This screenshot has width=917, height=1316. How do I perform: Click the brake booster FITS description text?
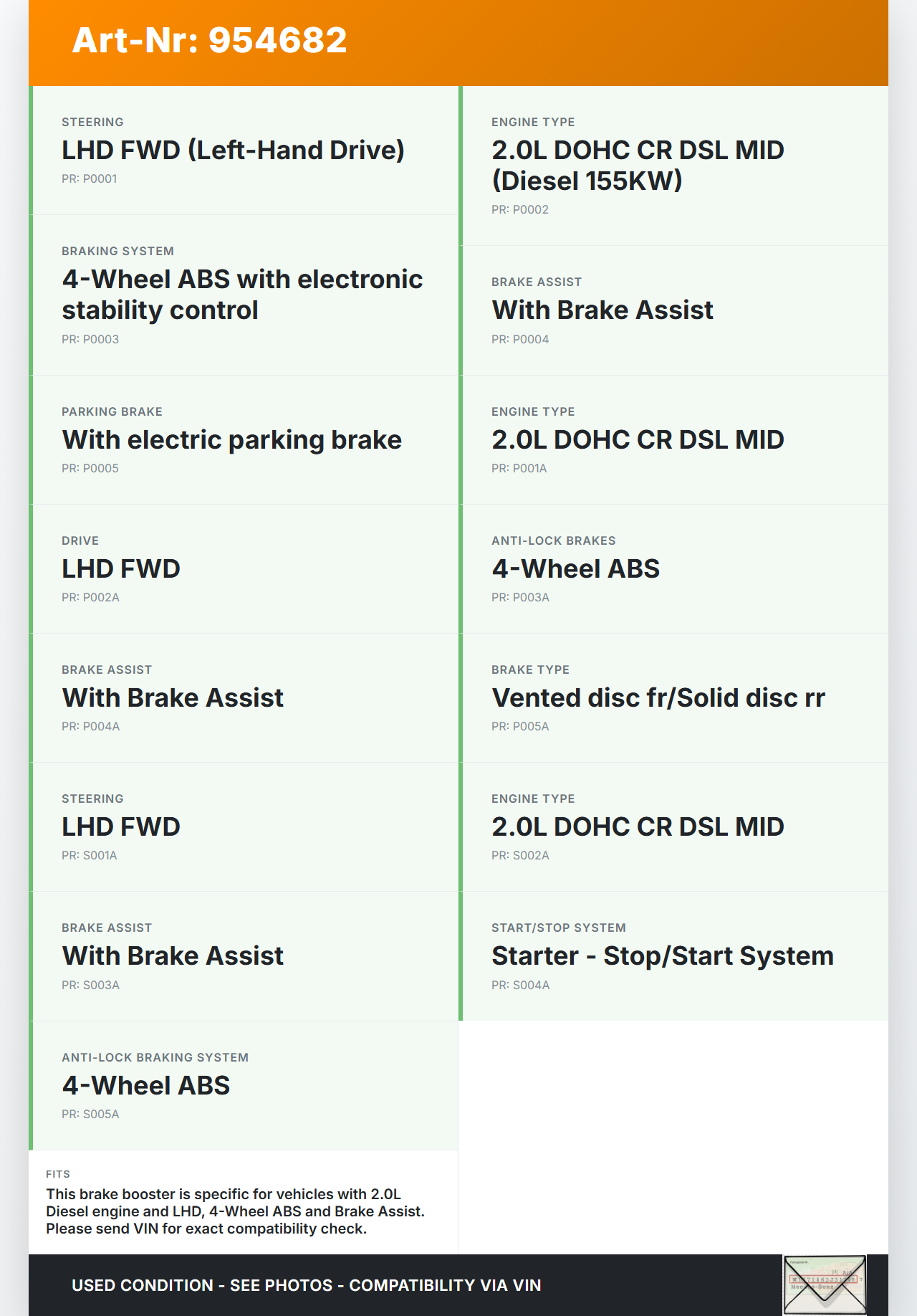click(235, 1211)
